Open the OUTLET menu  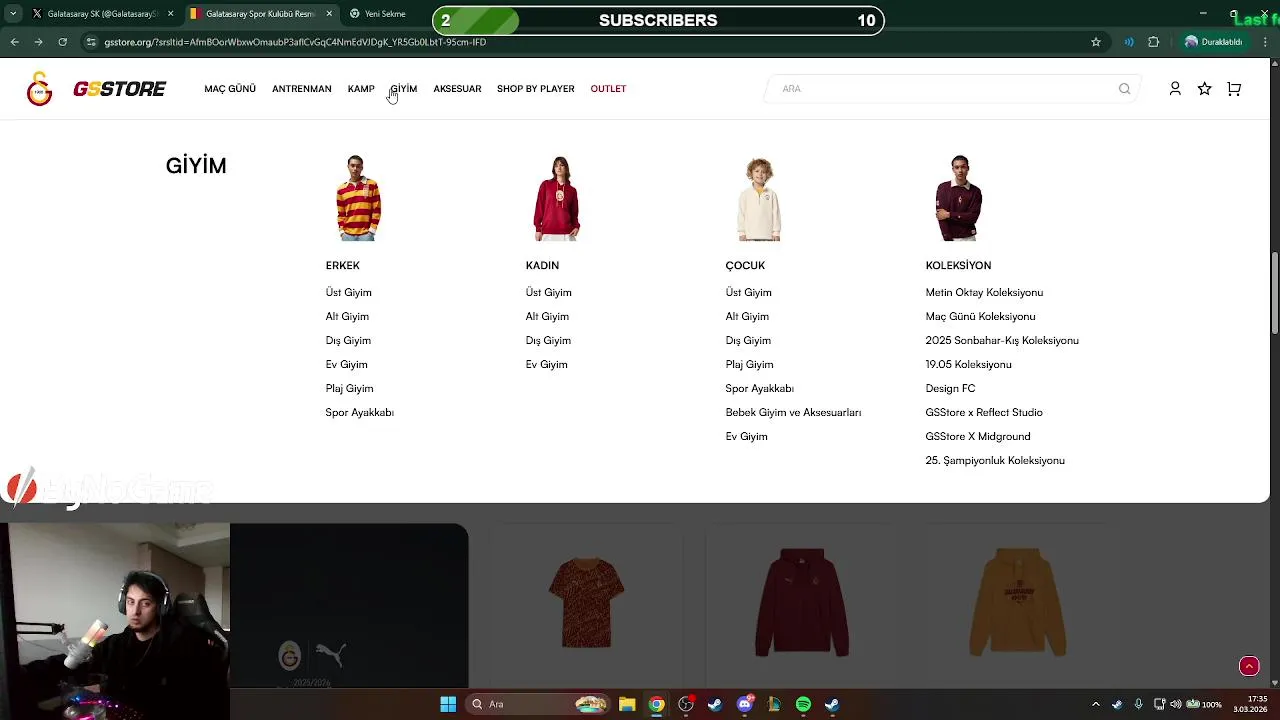click(x=608, y=89)
